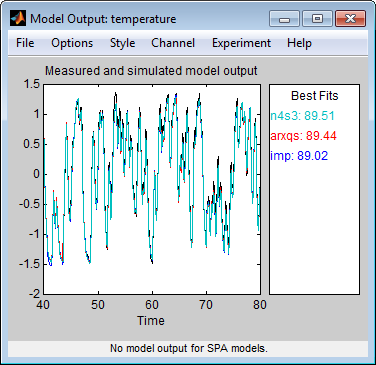Click the status message about SPA models
This screenshot has width=376, height=365.
tap(189, 348)
